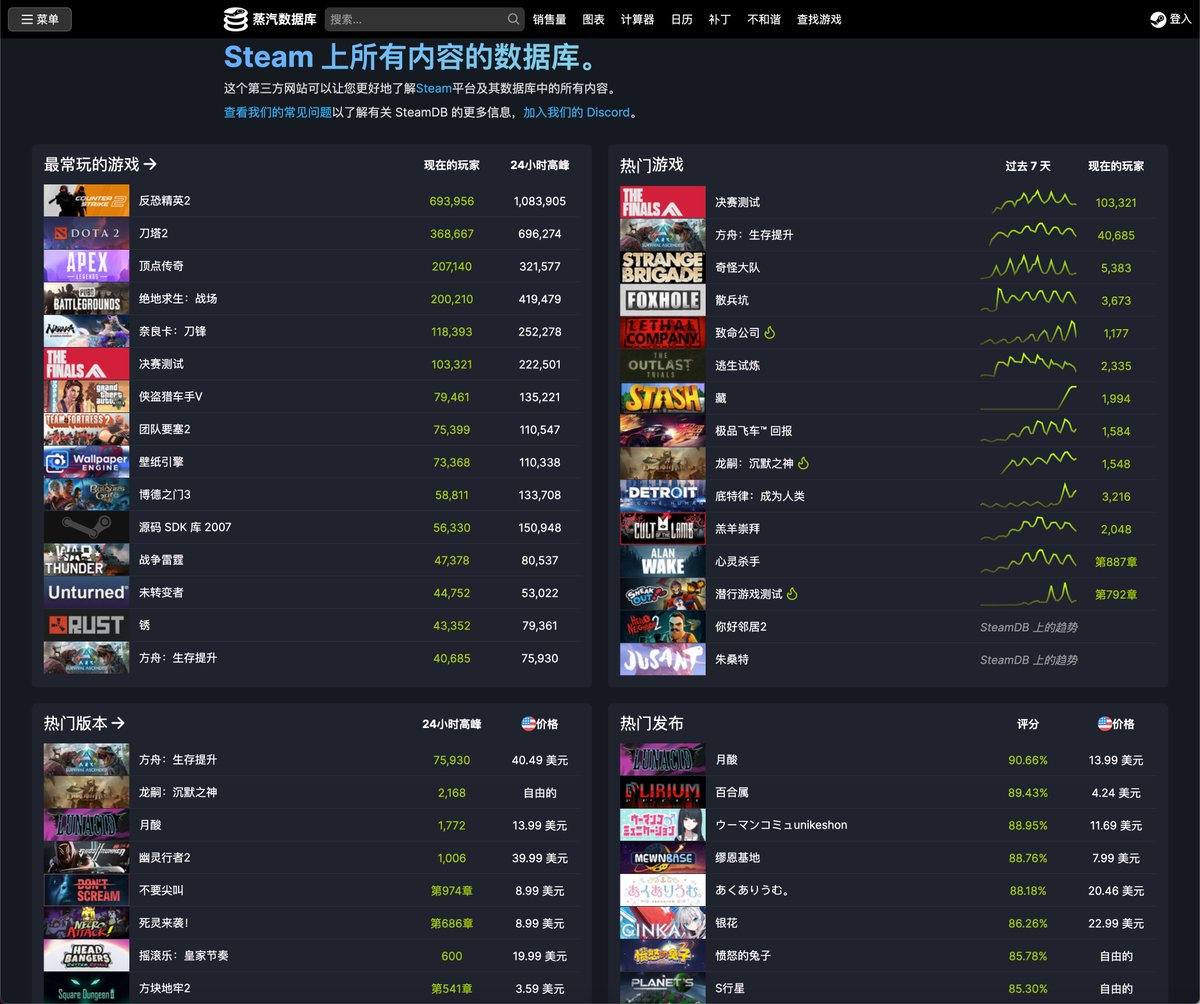1200x1004 pixels.
Task: Click the Stash game thumbnail
Action: (x=663, y=398)
